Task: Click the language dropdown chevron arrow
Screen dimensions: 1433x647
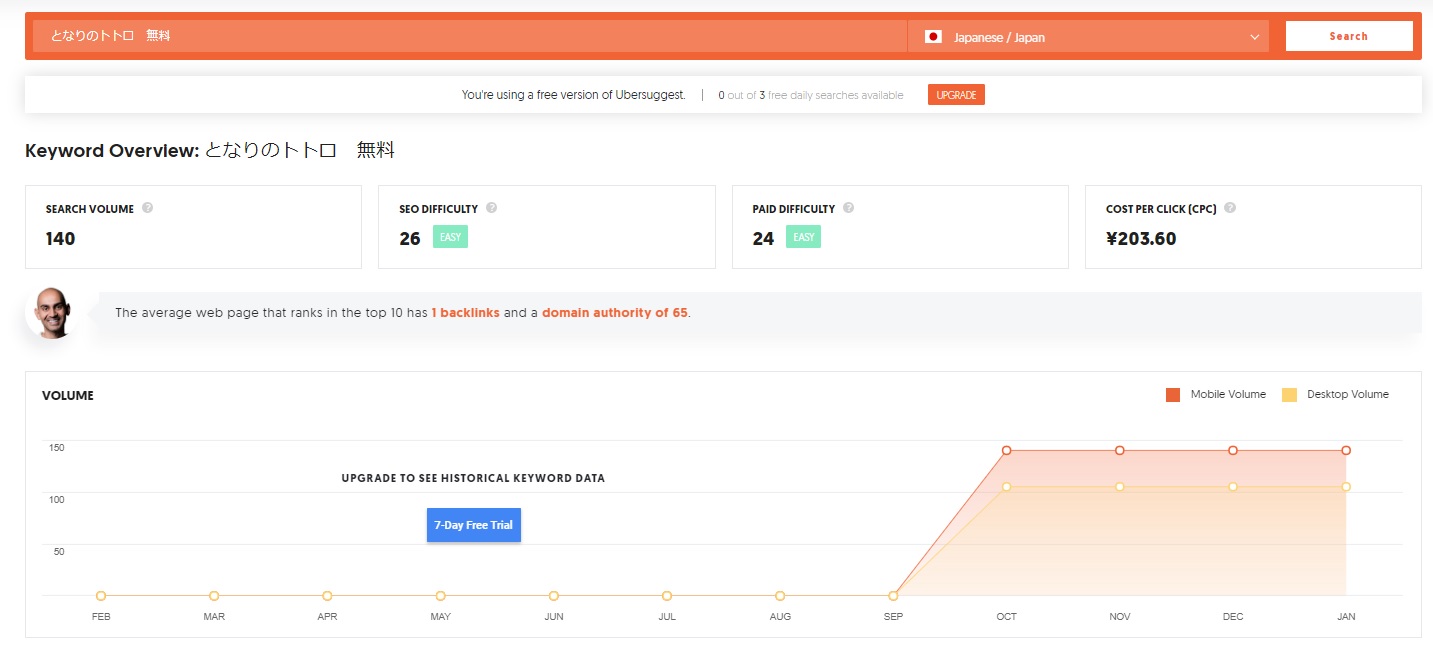Action: [1255, 37]
